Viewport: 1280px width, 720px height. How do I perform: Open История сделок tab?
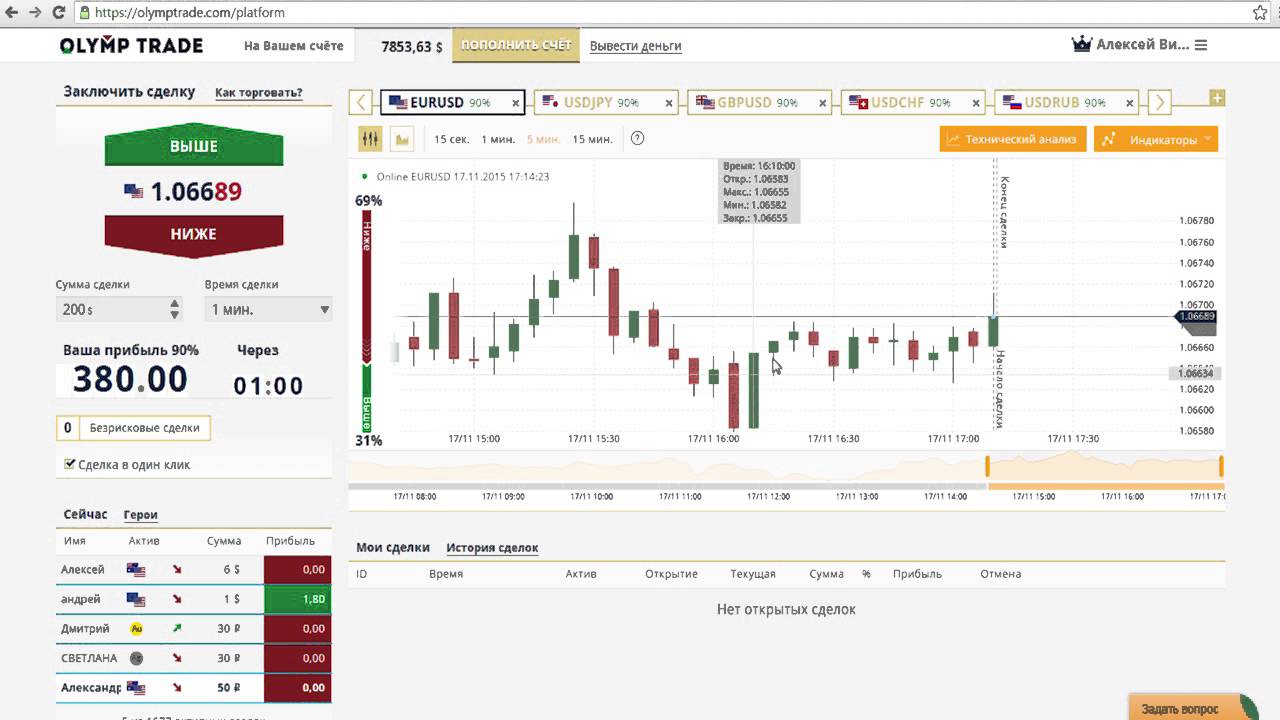[x=492, y=547]
